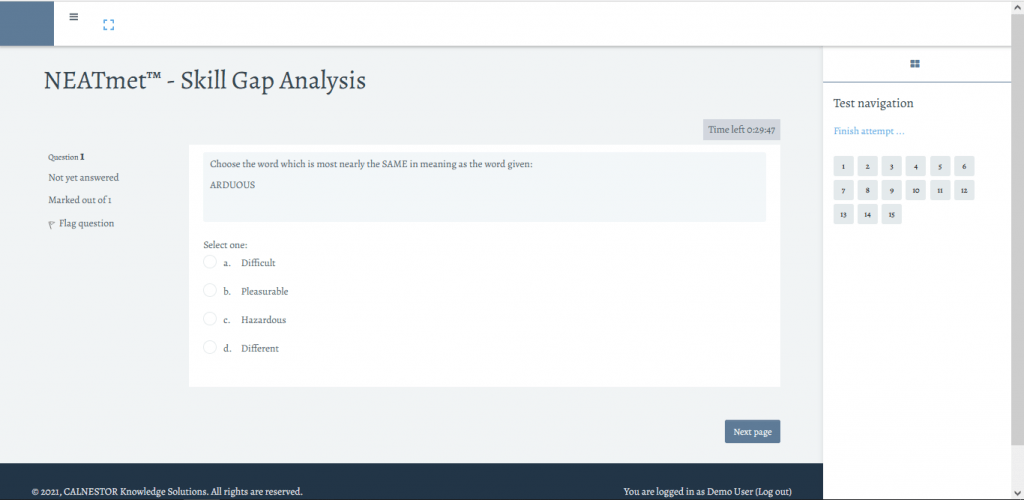Jump to question 15 in navigation
1024x500 pixels.
pos(891,214)
